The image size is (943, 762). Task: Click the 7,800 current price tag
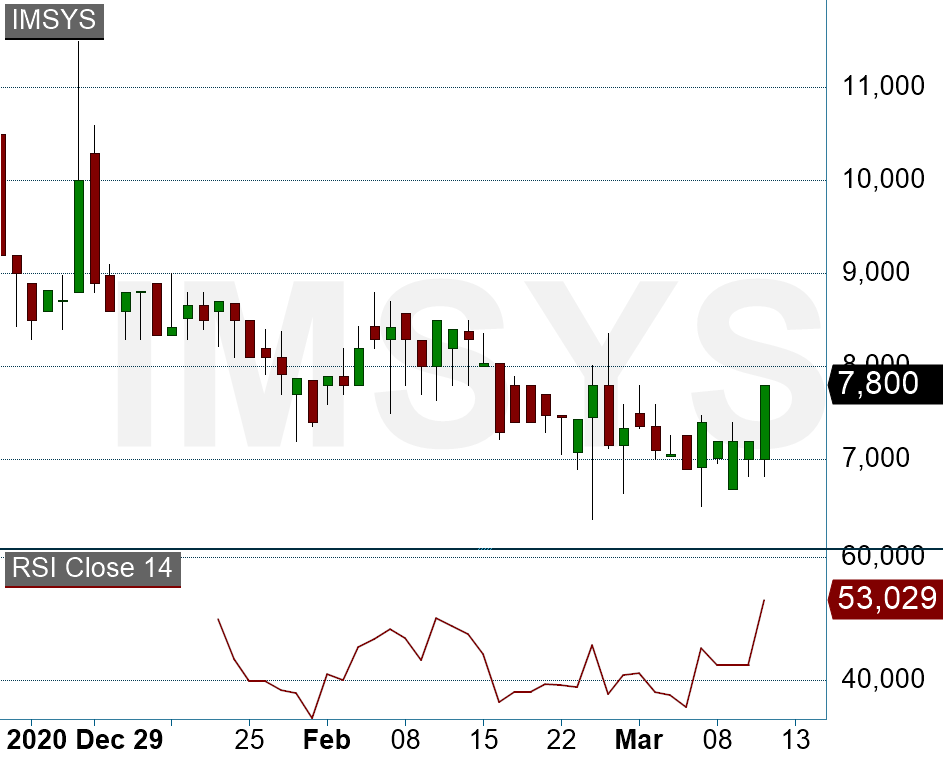[x=885, y=383]
